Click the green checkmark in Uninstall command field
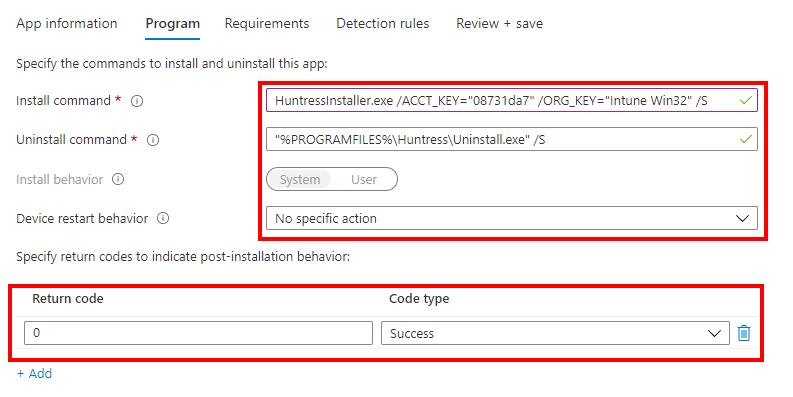This screenshot has height=397, width=793. pos(745,139)
